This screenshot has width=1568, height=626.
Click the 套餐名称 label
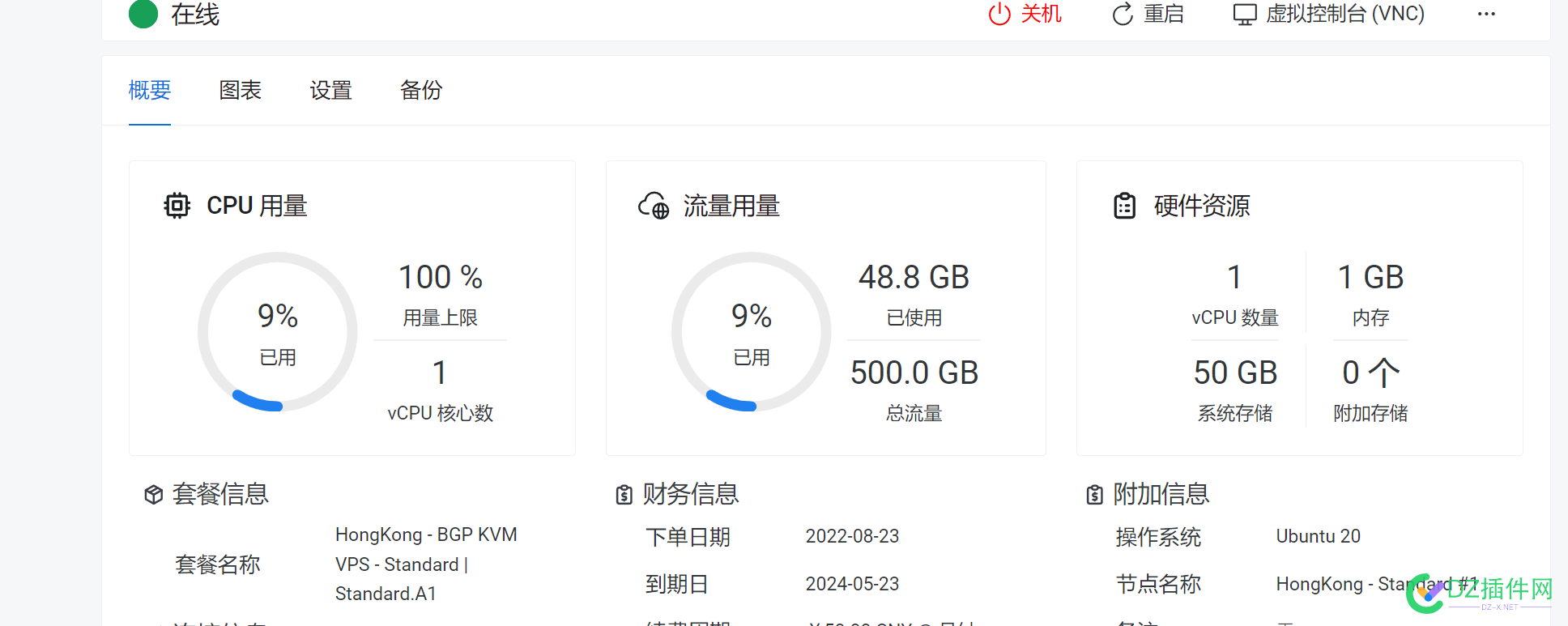click(x=218, y=564)
